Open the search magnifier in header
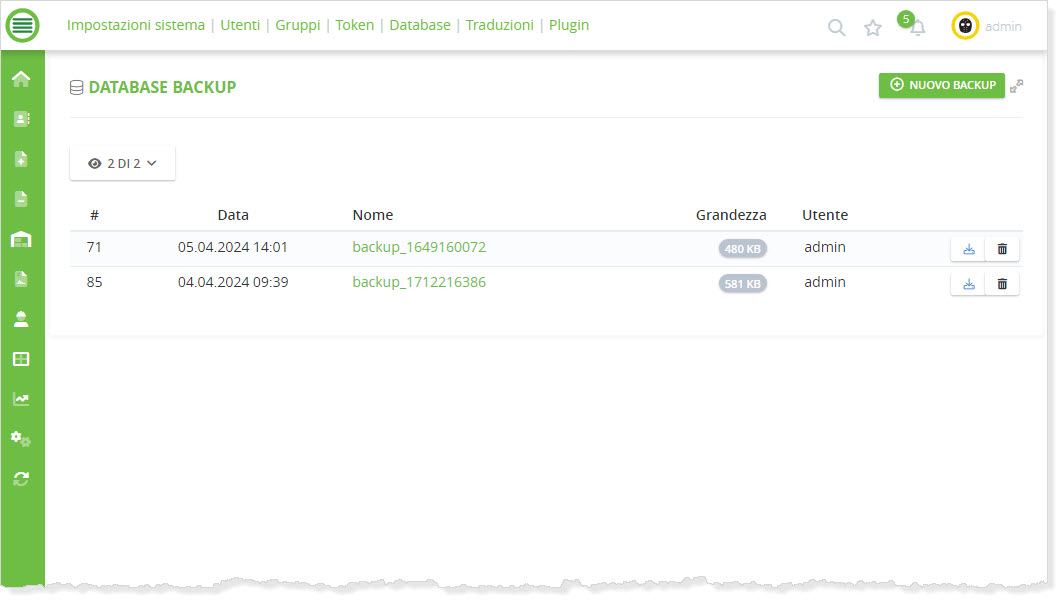The height and width of the screenshot is (603, 1063). point(837,28)
